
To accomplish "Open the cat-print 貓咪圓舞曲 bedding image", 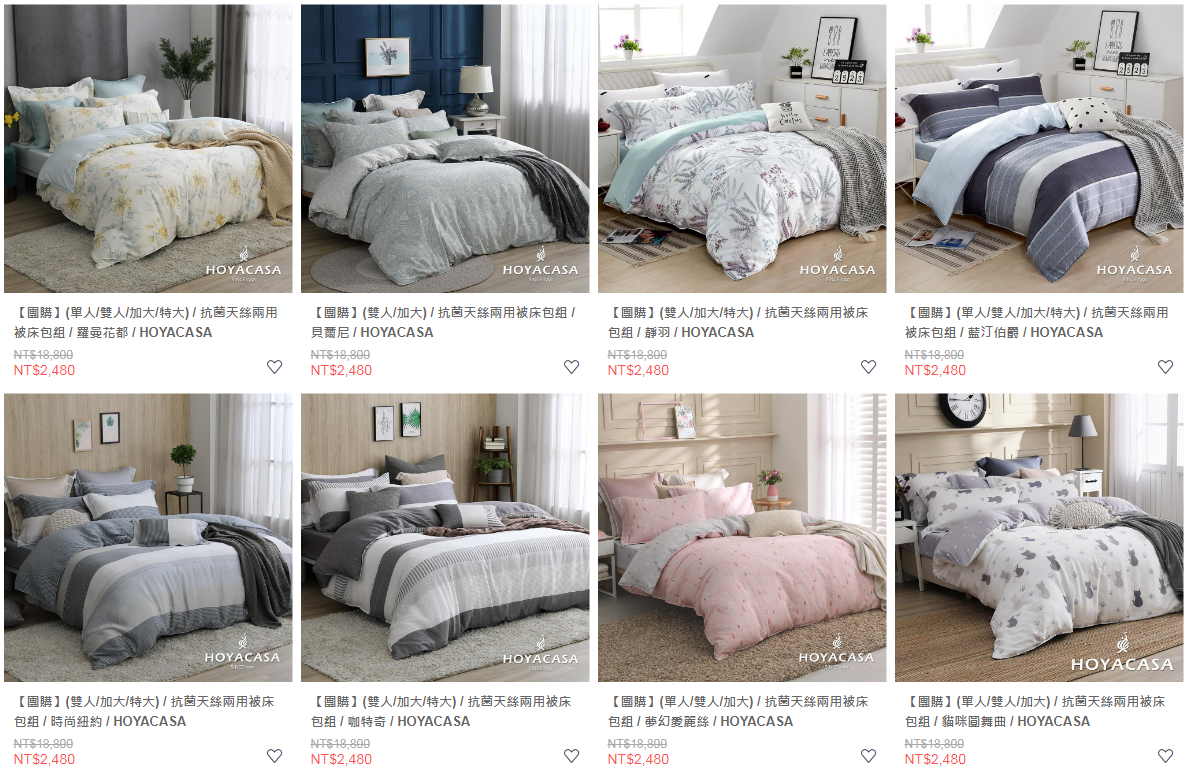I will (x=1039, y=538).
